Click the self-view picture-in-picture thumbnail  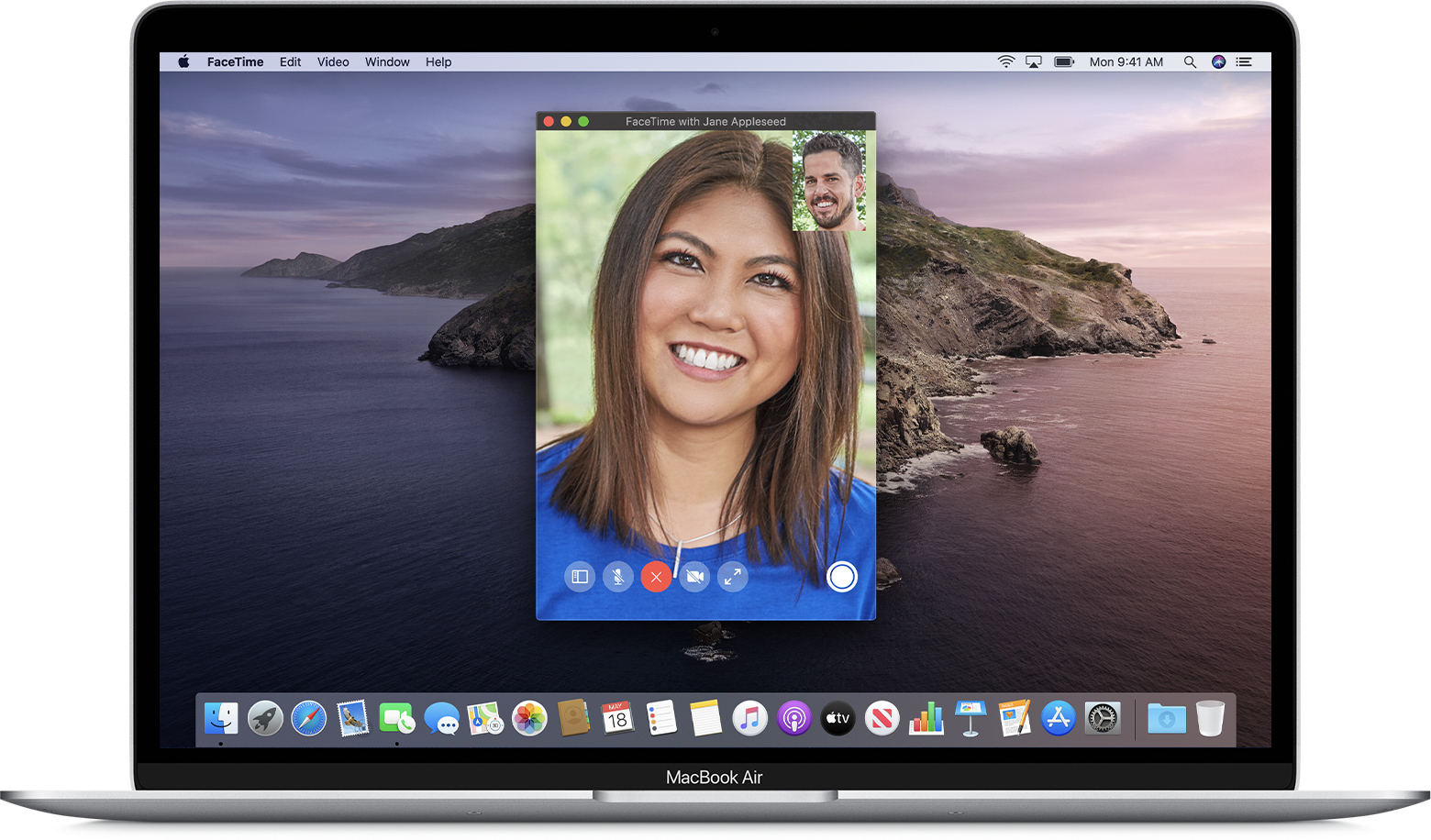tap(829, 181)
